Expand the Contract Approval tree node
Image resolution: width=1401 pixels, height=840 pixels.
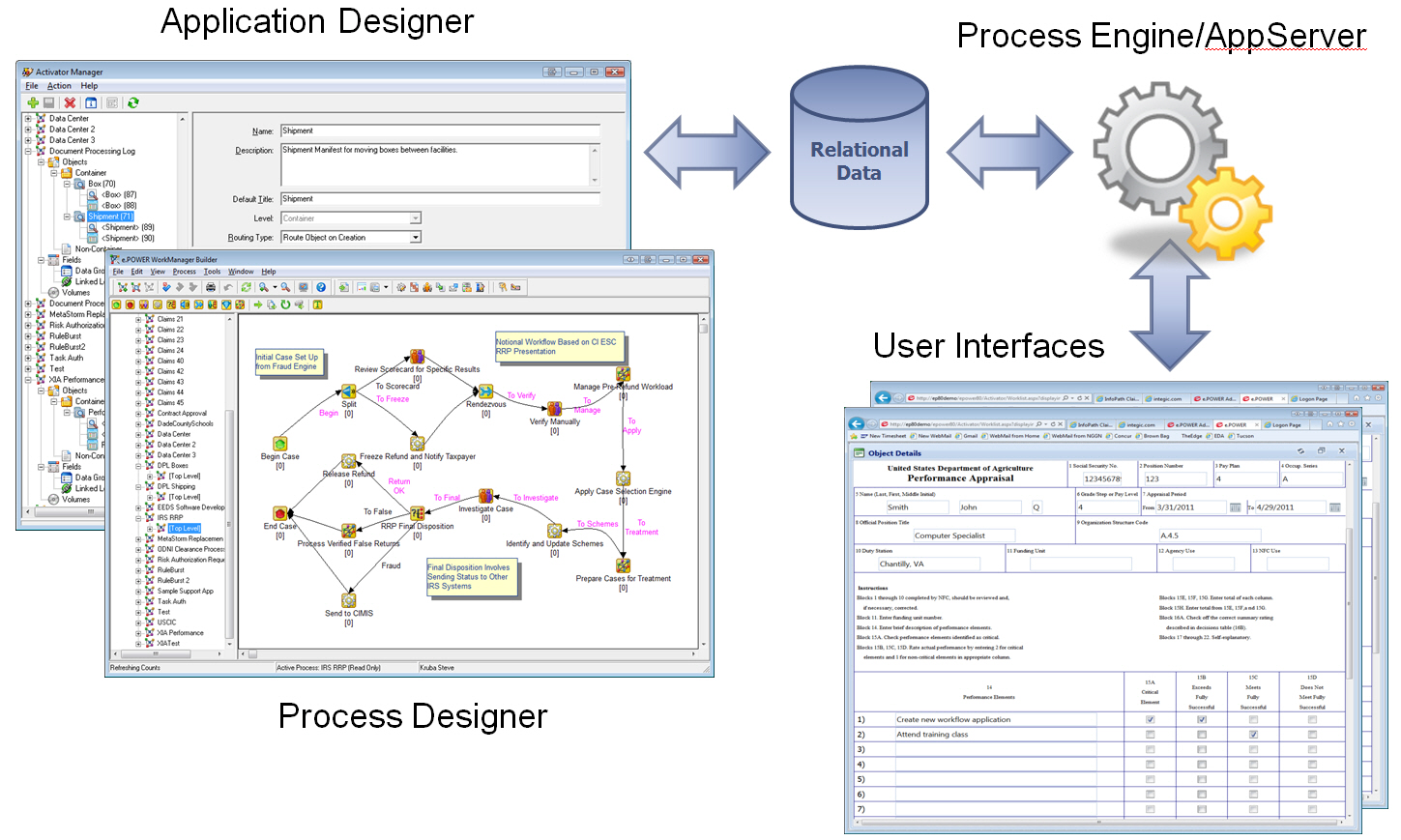[138, 414]
